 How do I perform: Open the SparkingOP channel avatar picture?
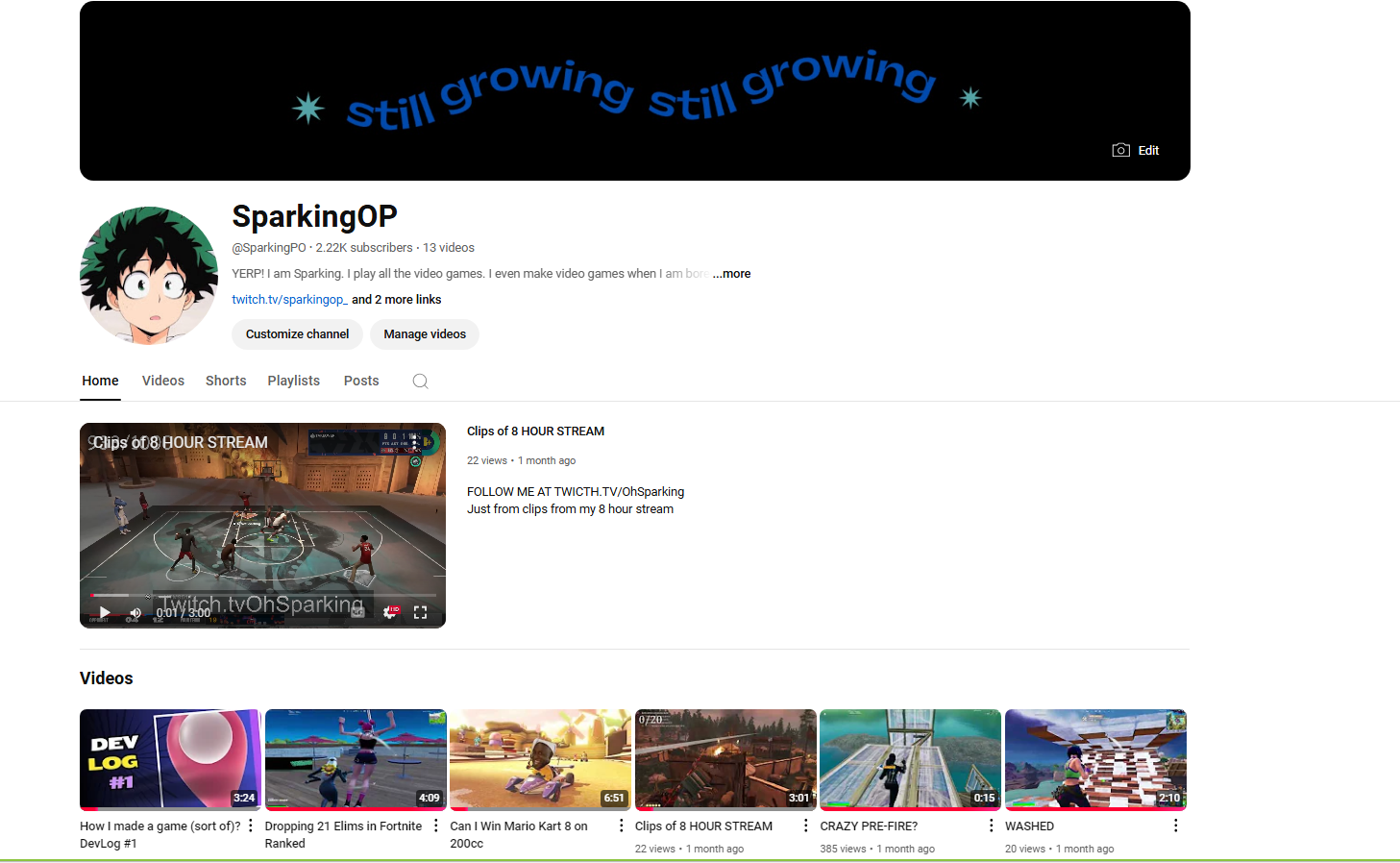pos(149,276)
